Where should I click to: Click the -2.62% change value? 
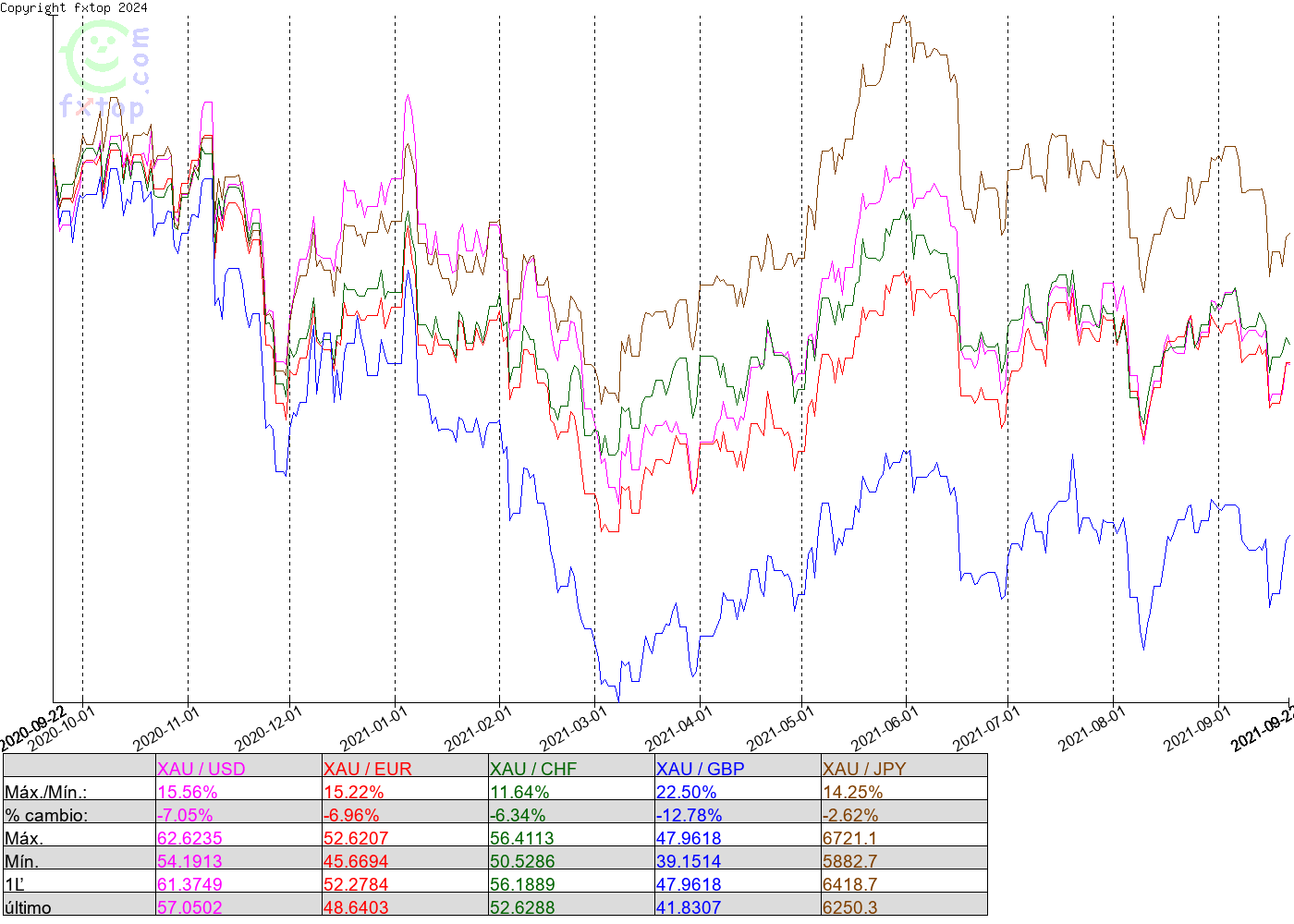click(850, 816)
